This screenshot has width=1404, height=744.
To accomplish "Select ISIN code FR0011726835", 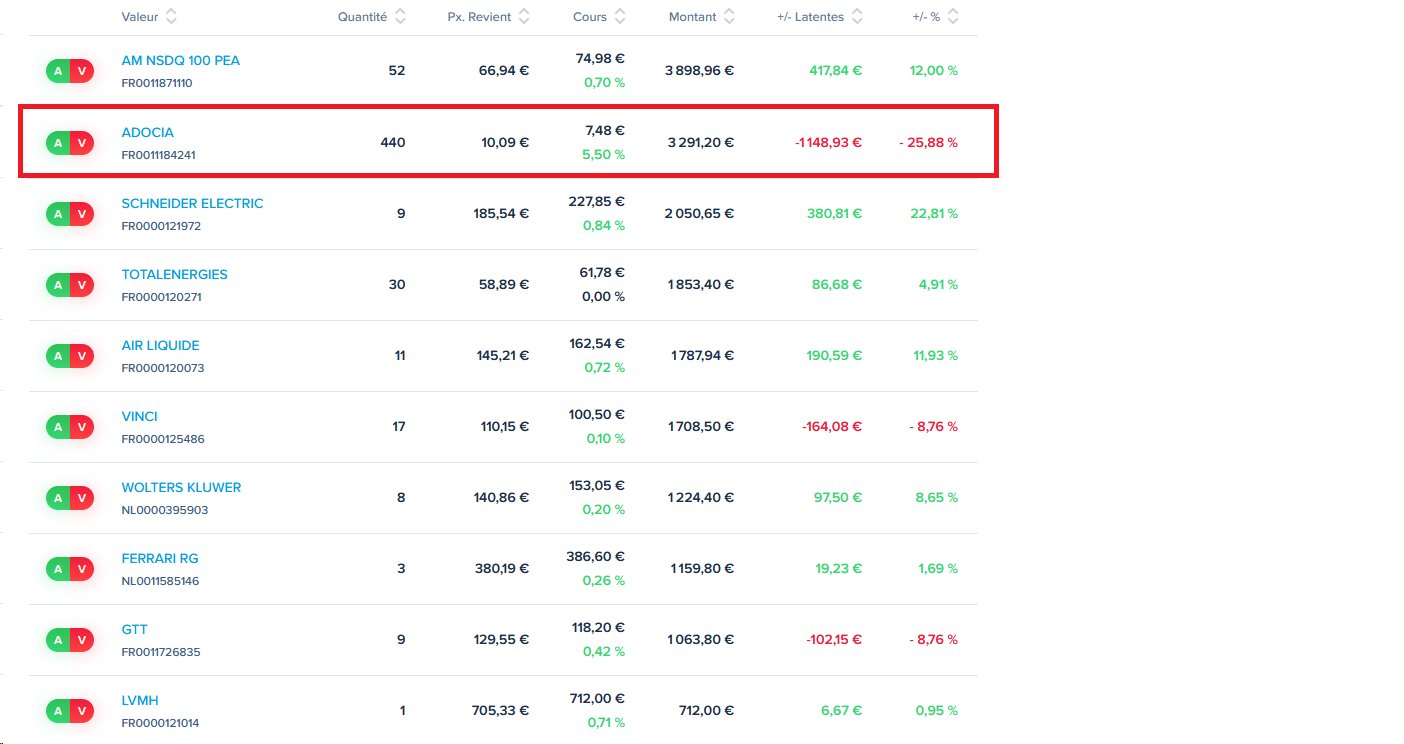I will pos(161,652).
